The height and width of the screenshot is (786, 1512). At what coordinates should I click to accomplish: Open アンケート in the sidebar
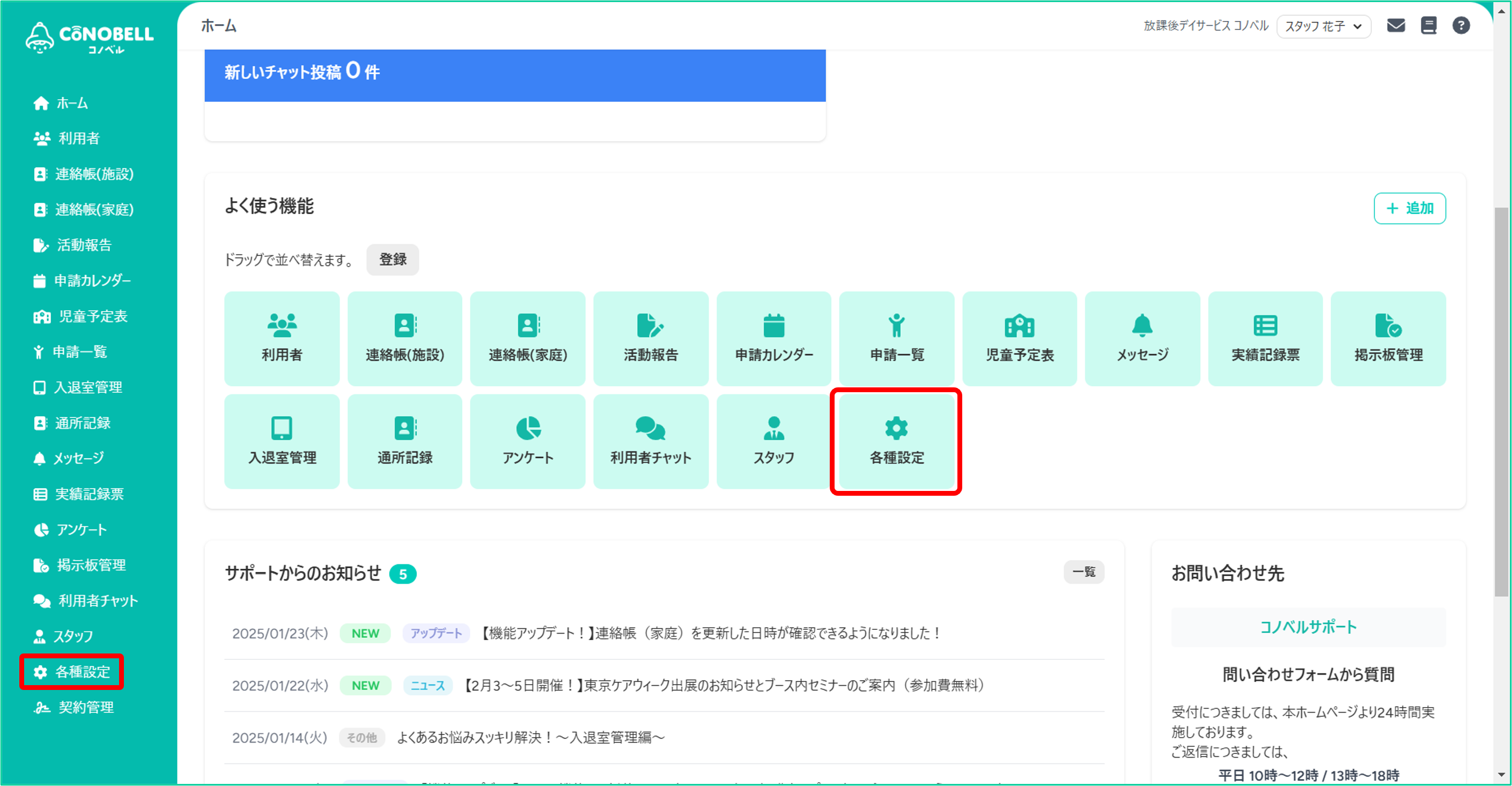[70, 530]
